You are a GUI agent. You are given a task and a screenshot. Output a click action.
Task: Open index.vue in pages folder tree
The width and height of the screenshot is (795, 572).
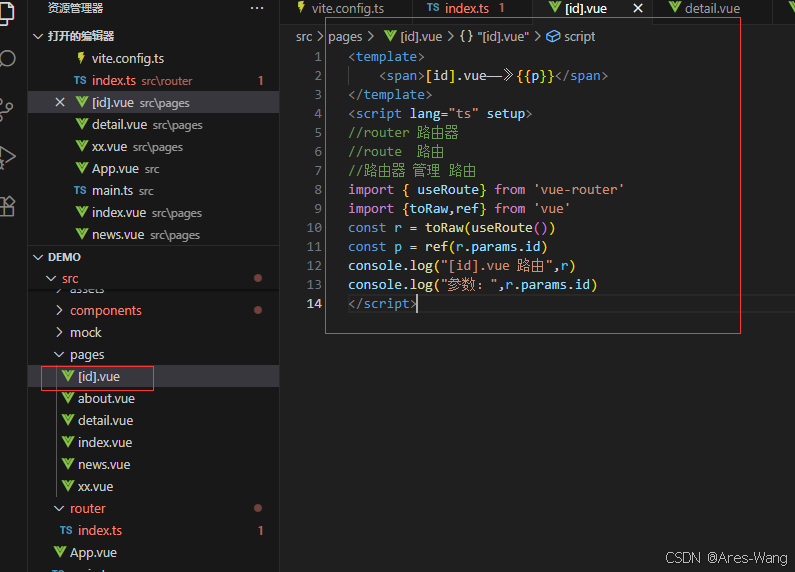click(153, 443)
